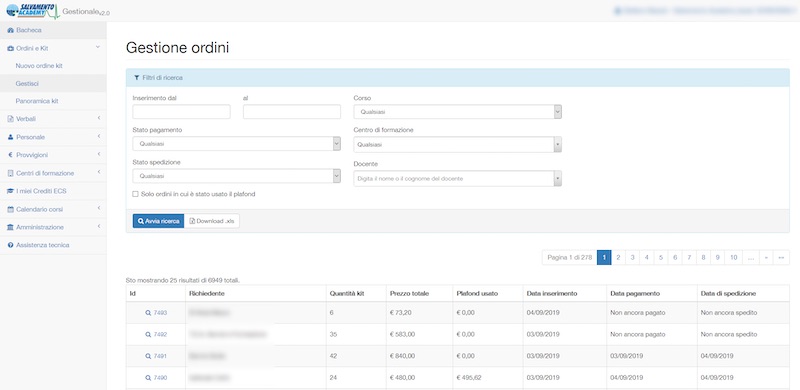Image resolution: width=800 pixels, height=390 pixels.
Task: Click Download .xls button
Action: (212, 221)
